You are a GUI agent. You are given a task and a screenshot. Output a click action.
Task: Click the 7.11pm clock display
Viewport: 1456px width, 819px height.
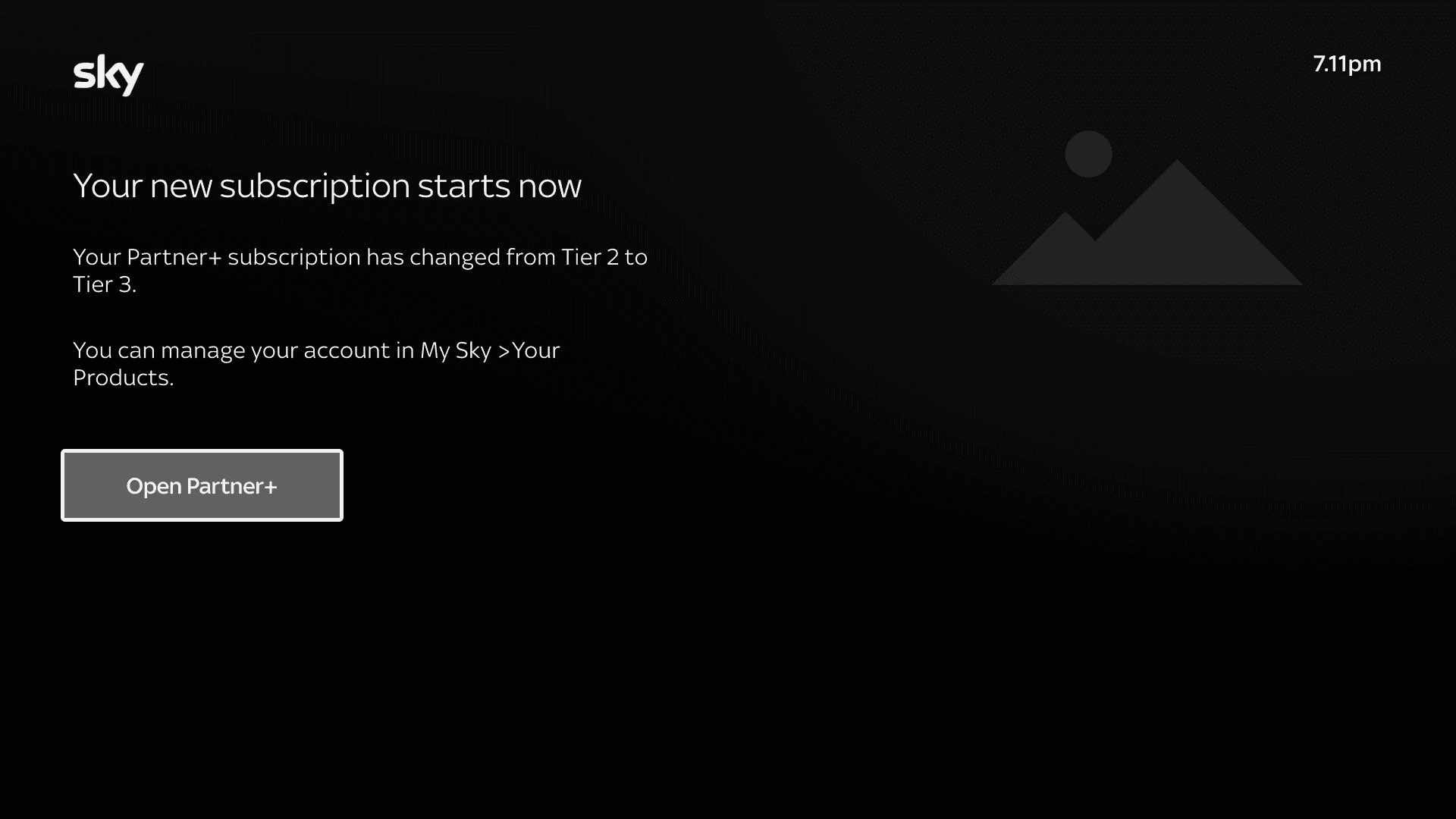point(1347,64)
